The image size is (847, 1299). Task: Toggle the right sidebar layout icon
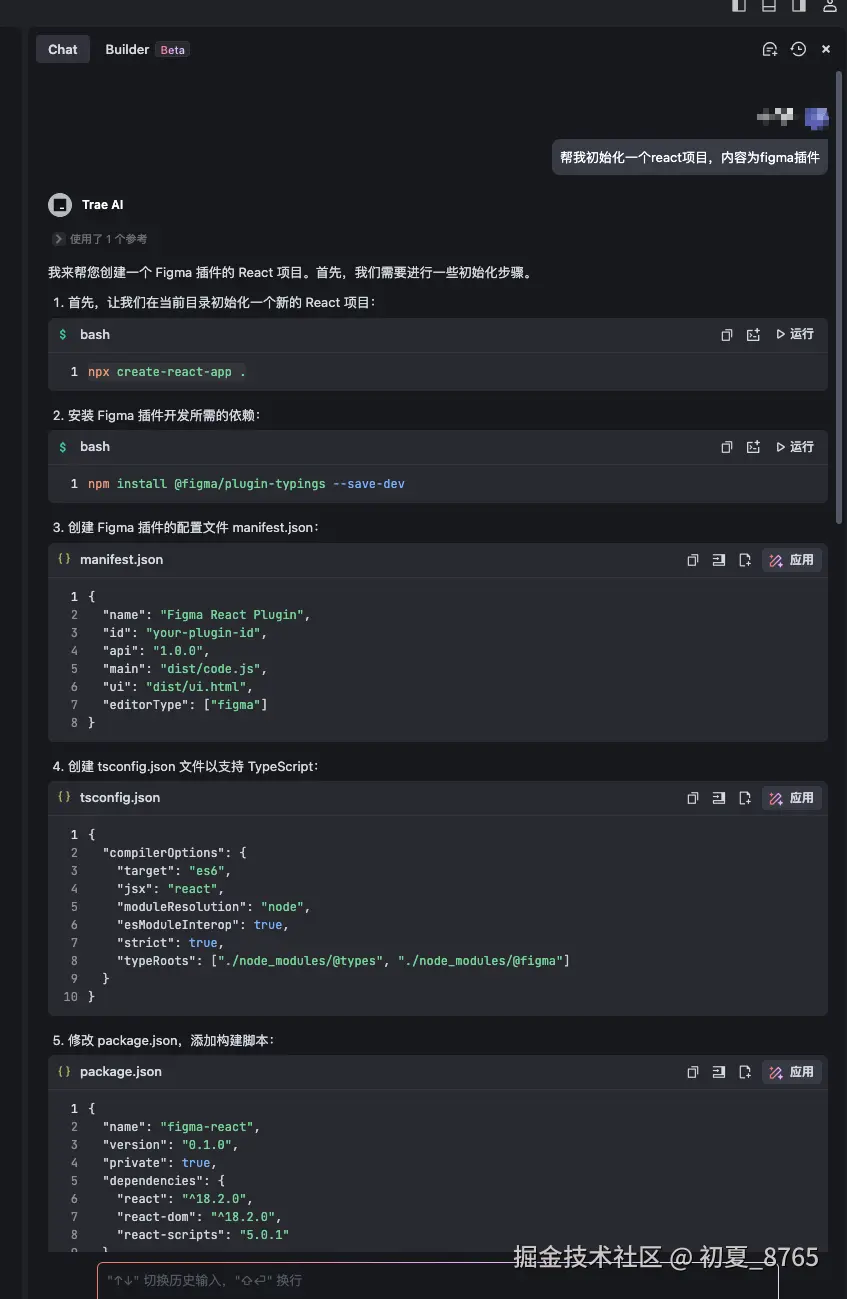799,5
